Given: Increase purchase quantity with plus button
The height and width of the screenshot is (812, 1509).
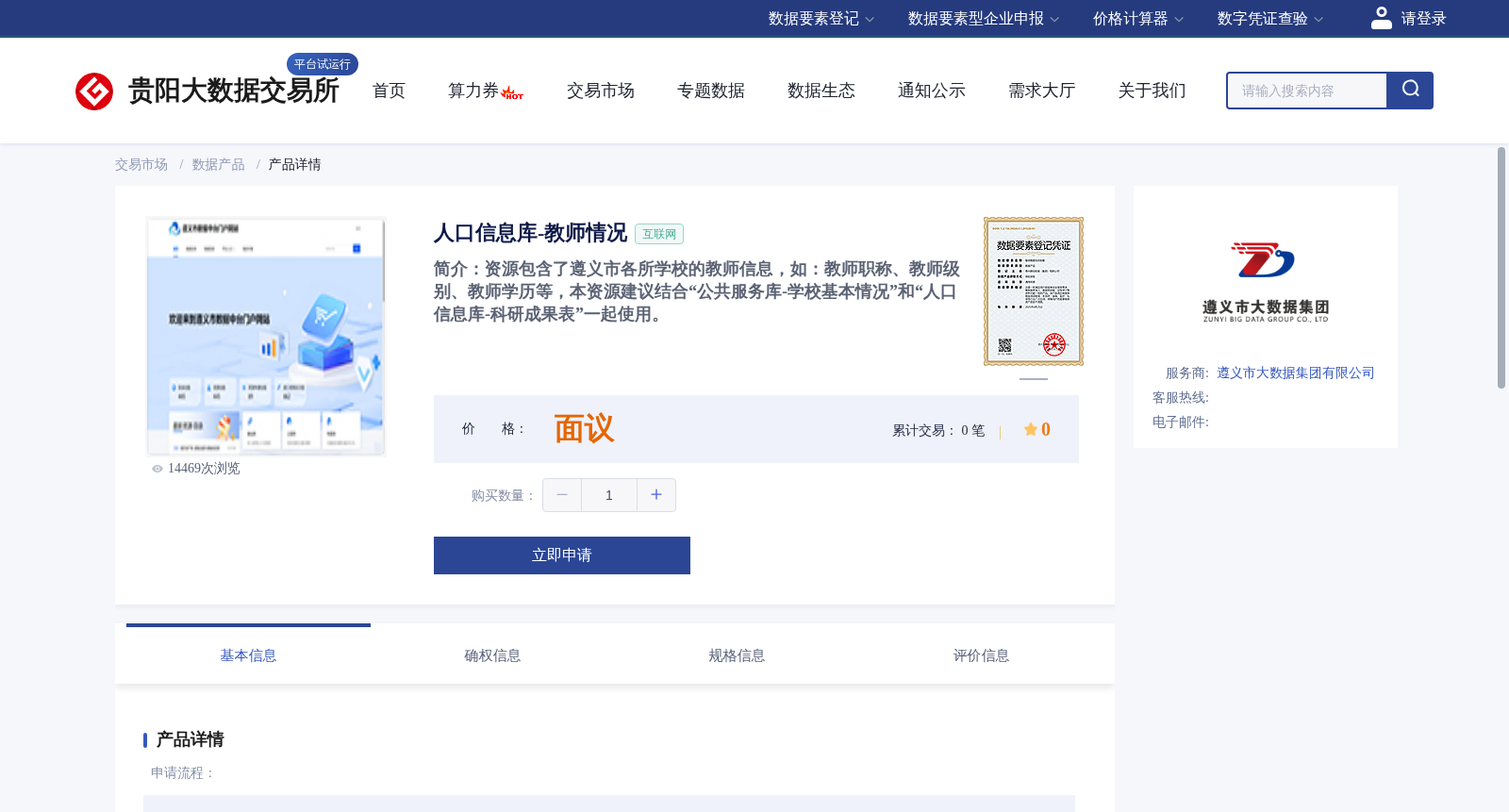Looking at the screenshot, I should pyautogui.click(x=656, y=495).
